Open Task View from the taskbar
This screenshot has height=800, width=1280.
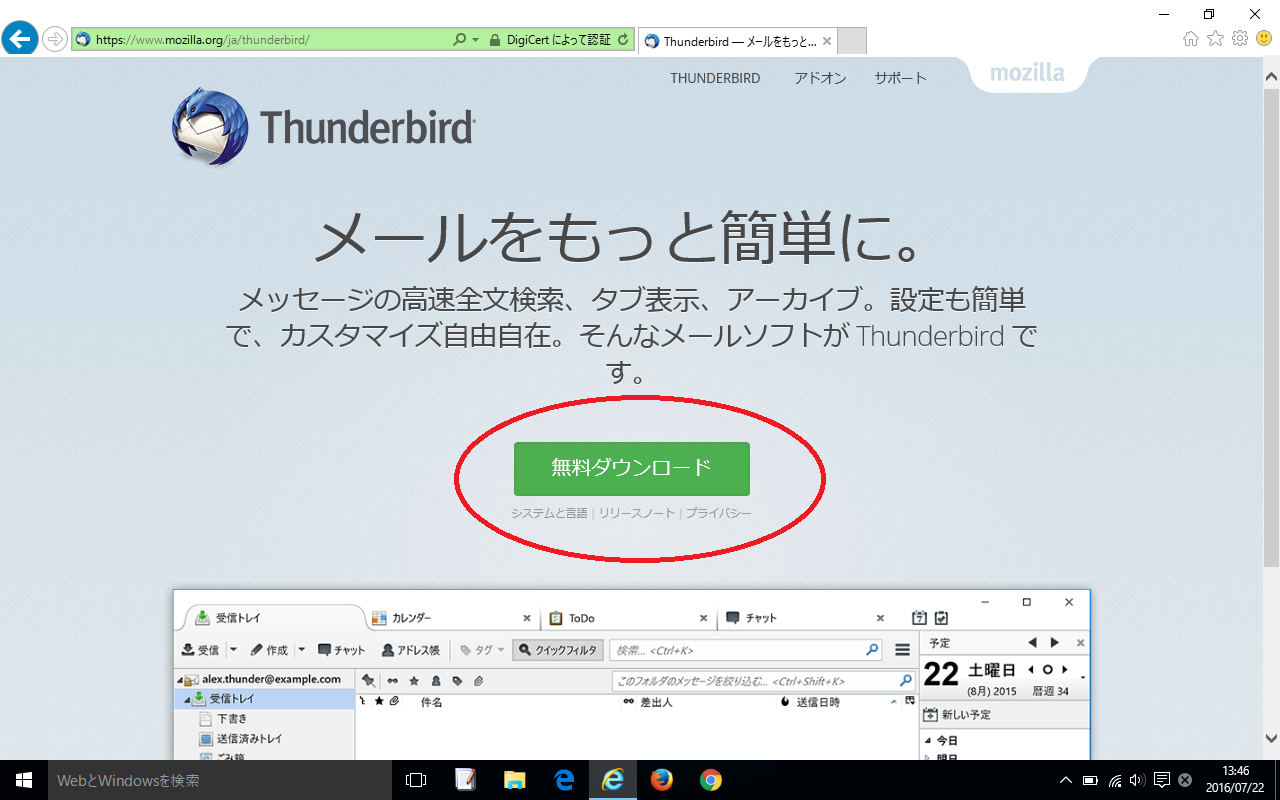[x=416, y=780]
